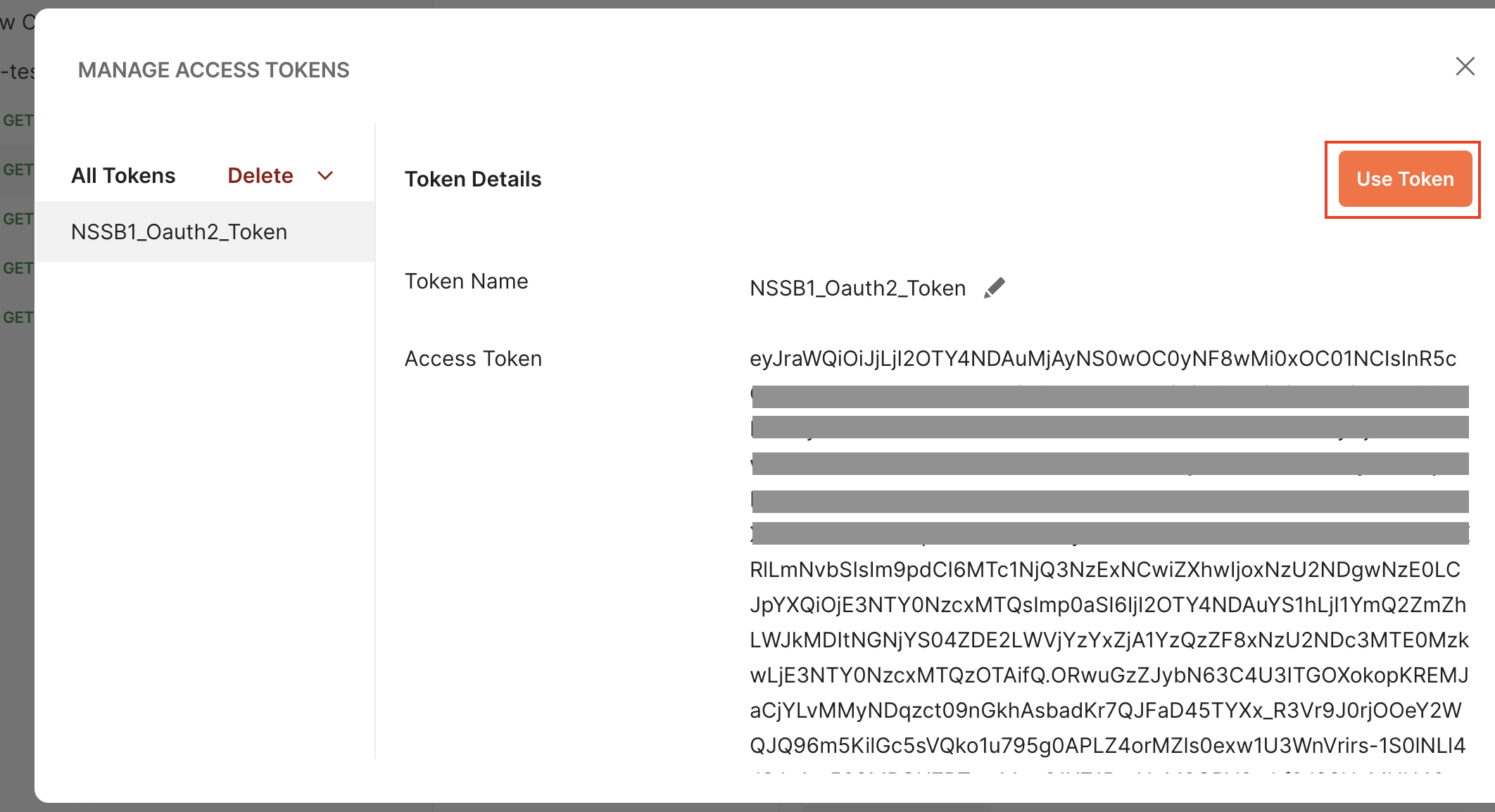Screen dimensions: 1495x812
Task: Click the Access Token field label
Action: tap(473, 358)
